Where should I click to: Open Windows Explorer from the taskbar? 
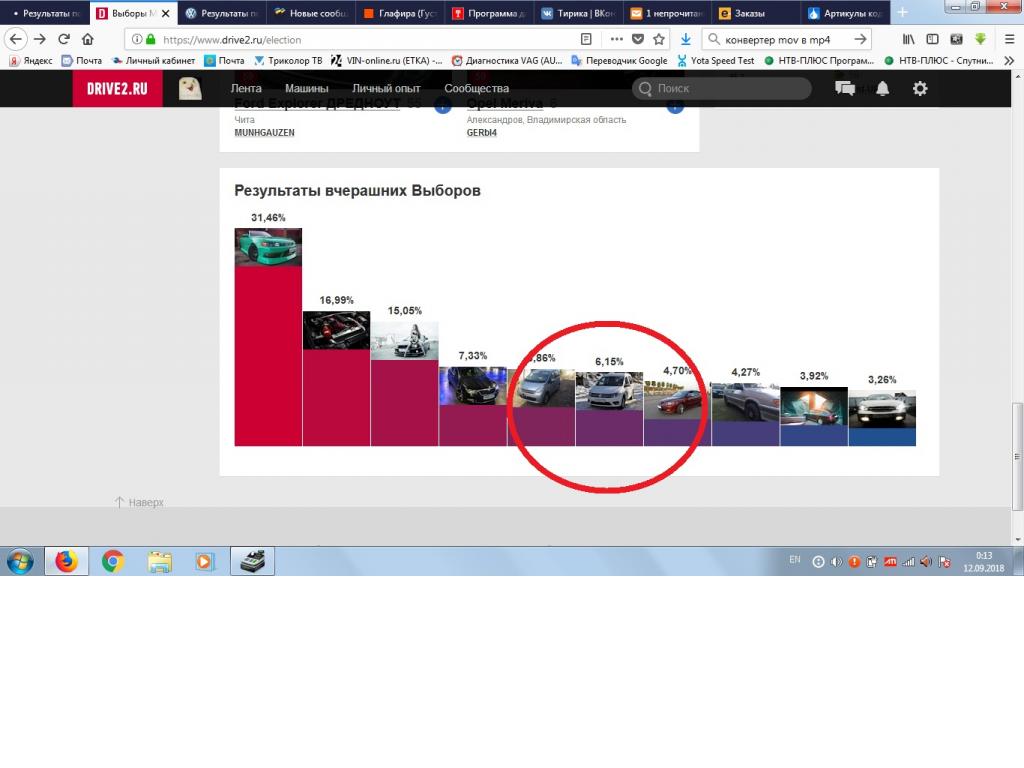(x=159, y=561)
